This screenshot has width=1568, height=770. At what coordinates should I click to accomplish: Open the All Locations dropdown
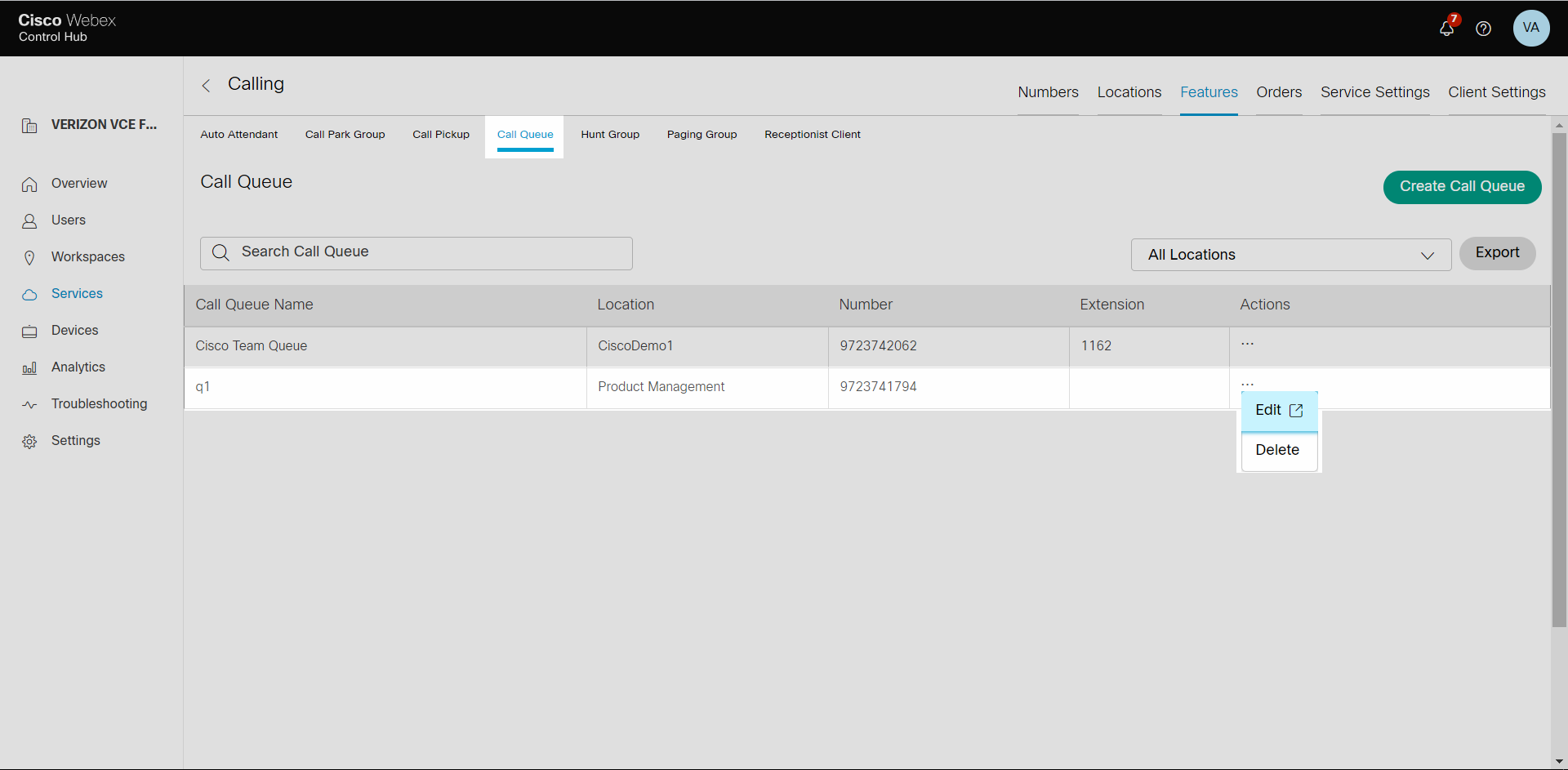(x=1290, y=255)
